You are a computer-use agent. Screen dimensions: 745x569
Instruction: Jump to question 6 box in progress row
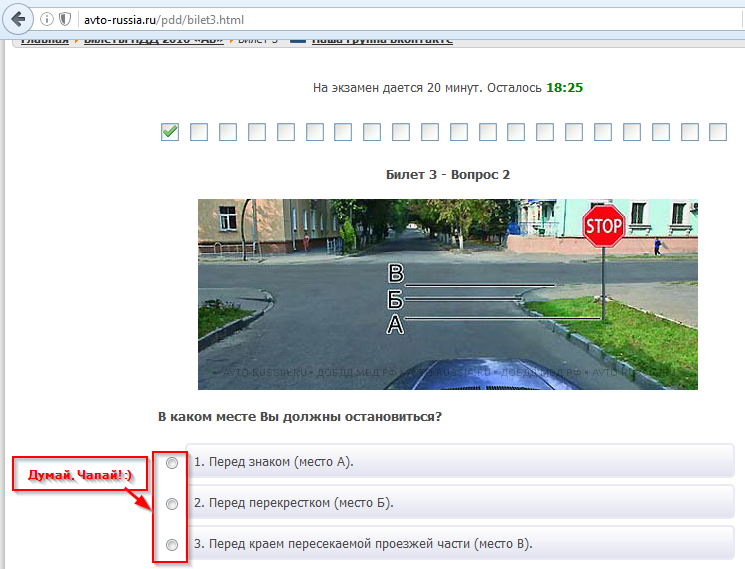coord(315,132)
